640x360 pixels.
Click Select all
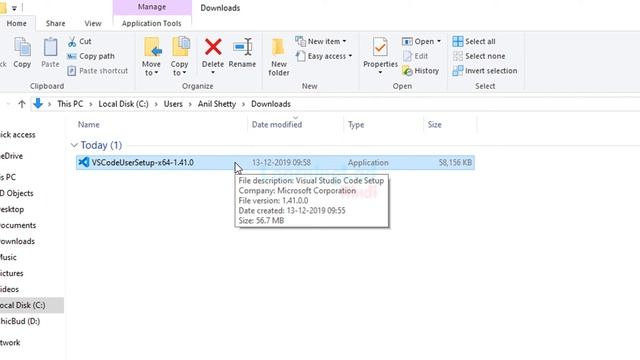[474, 41]
